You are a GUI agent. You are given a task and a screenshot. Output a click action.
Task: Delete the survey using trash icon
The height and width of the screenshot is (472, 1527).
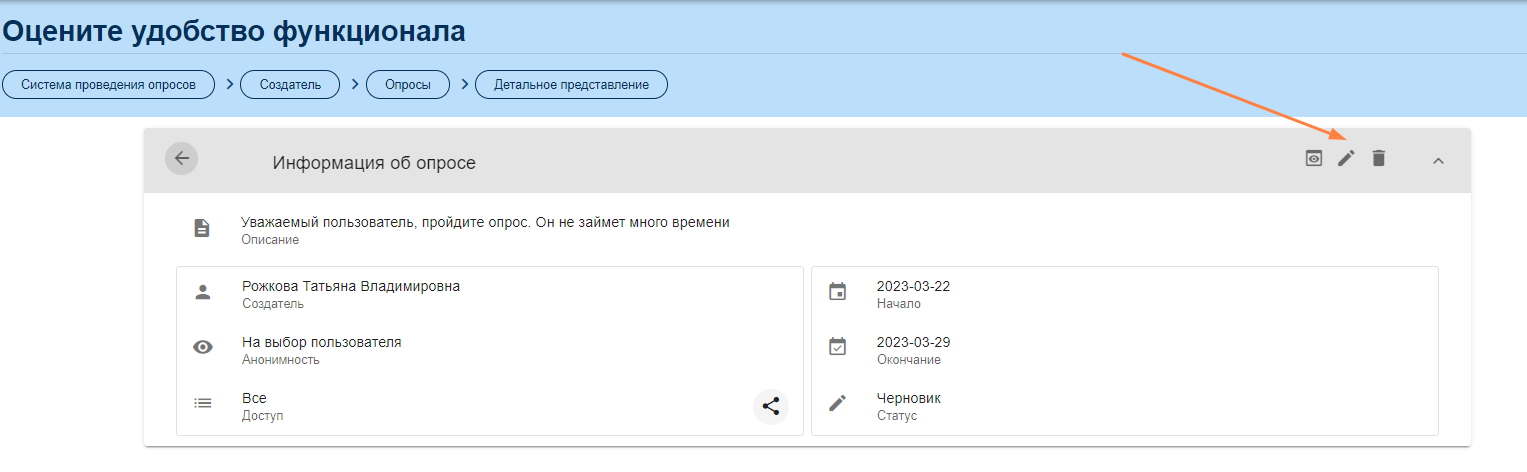click(x=1378, y=158)
